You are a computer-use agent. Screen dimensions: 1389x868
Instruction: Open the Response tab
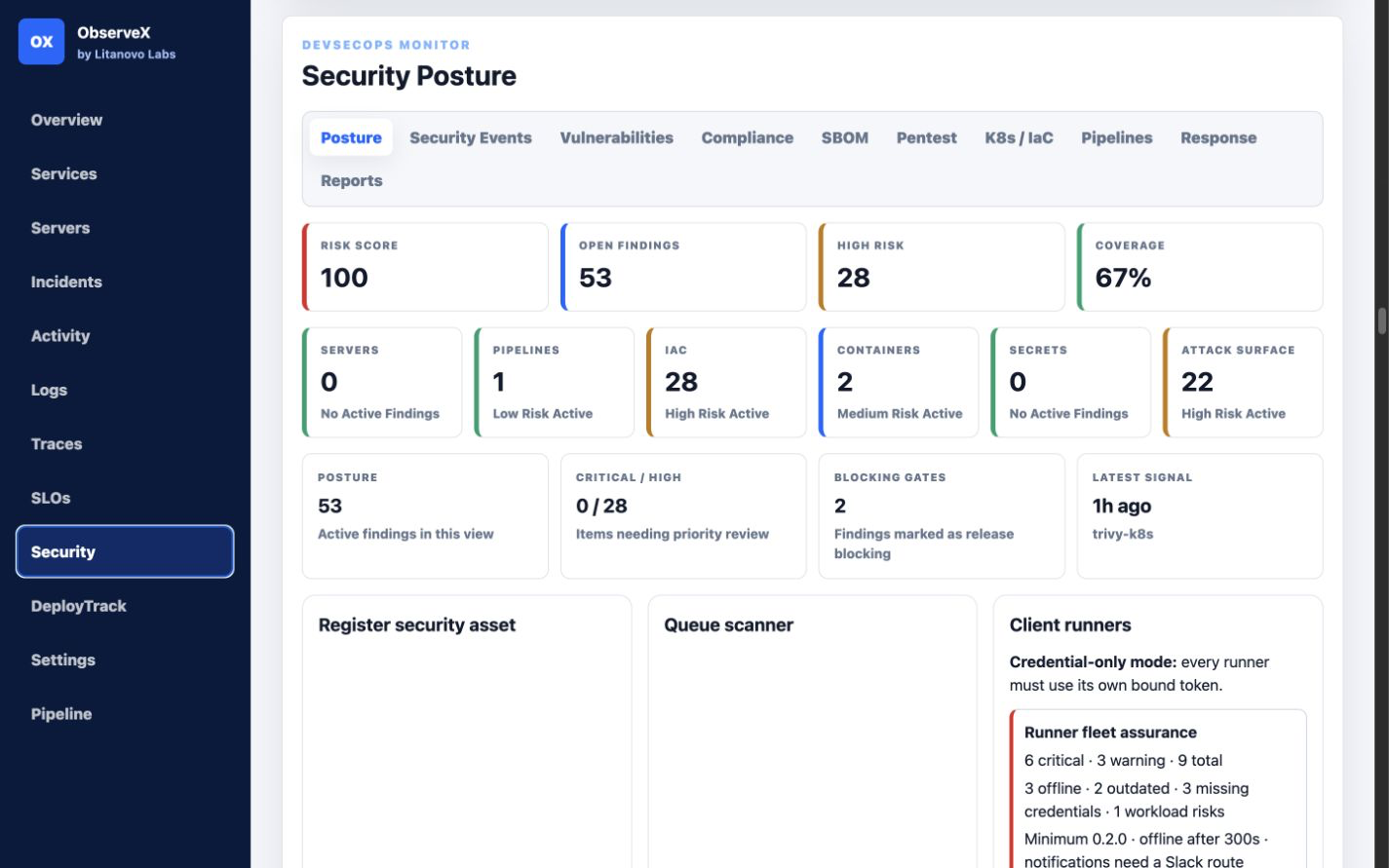pyautogui.click(x=1218, y=137)
